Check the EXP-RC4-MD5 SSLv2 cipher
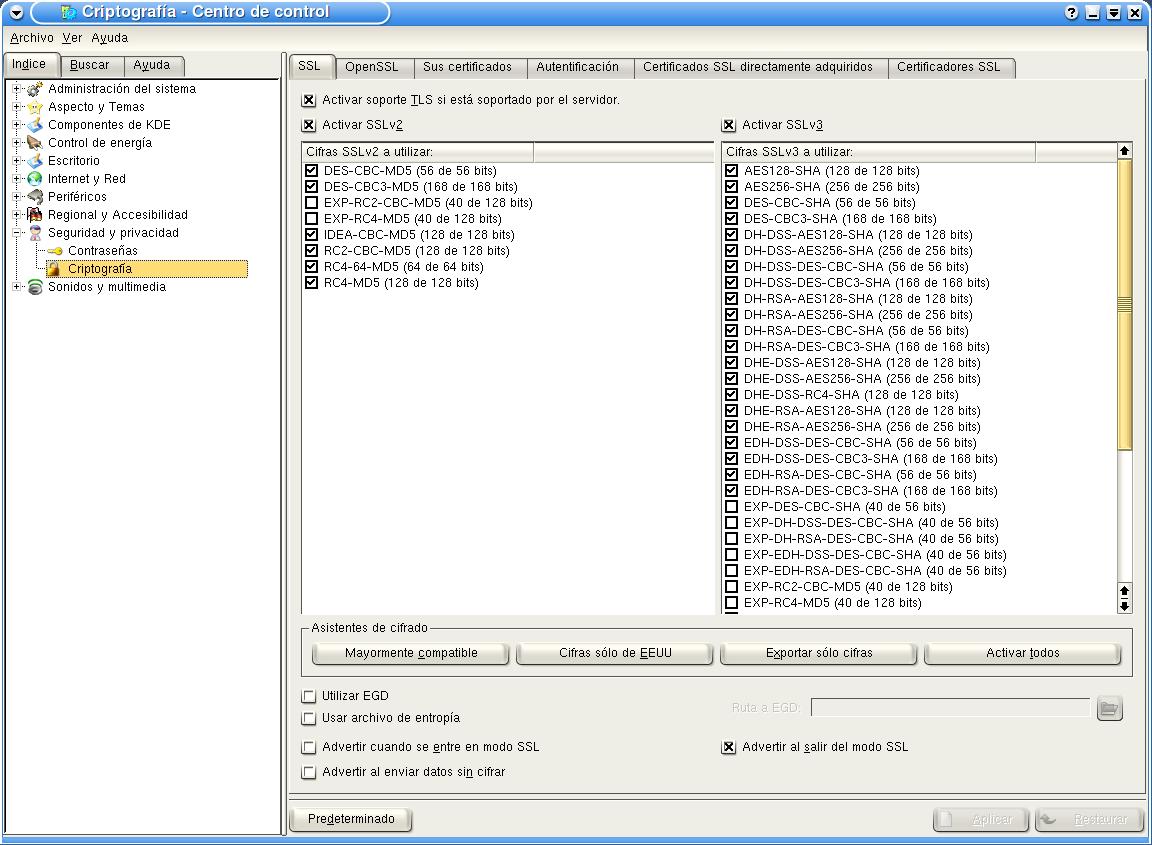 coord(312,219)
